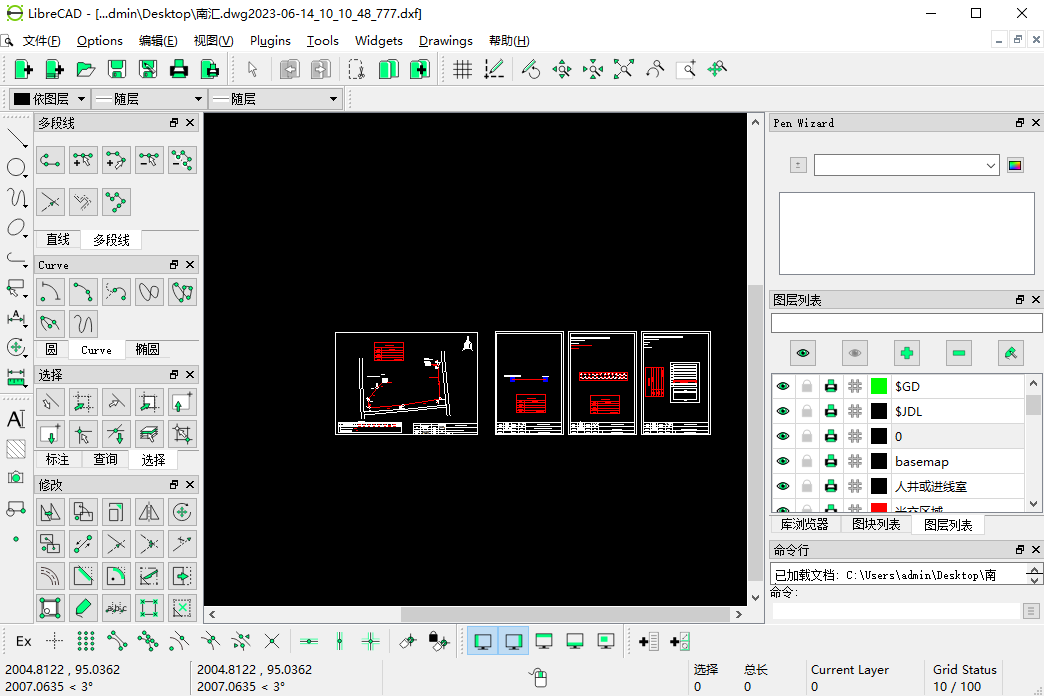Select the Line tool in the left sidebar

pyautogui.click(x=17, y=138)
